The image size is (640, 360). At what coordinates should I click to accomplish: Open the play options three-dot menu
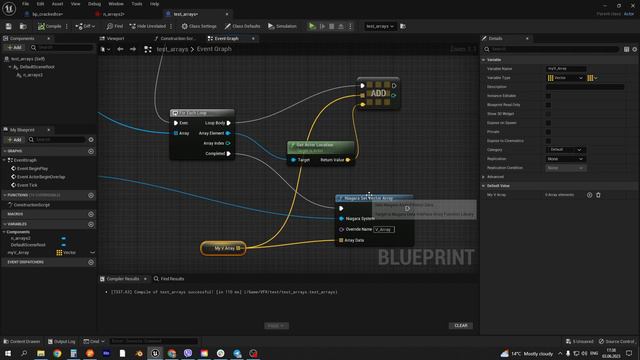(x=350, y=26)
